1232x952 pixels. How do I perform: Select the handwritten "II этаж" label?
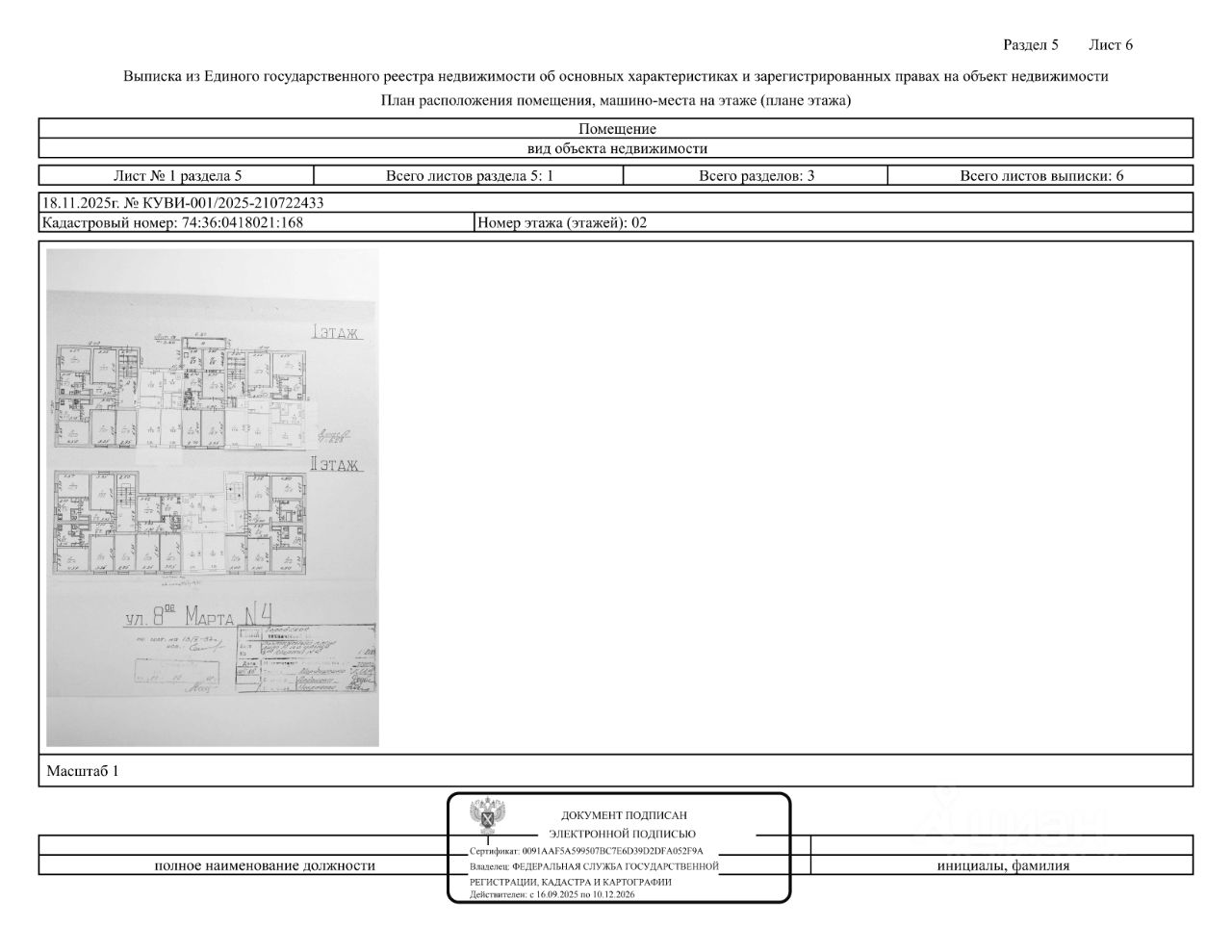pos(334,465)
